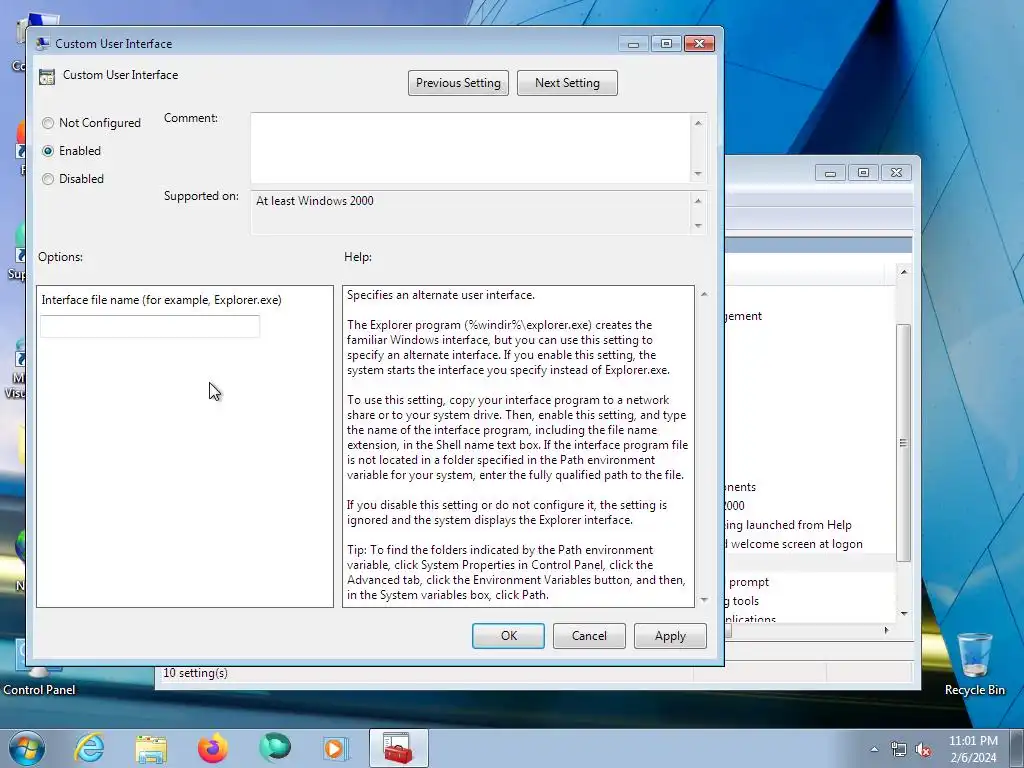
Task: Click the background window vertical scrollbar thumb
Action: tap(903, 443)
